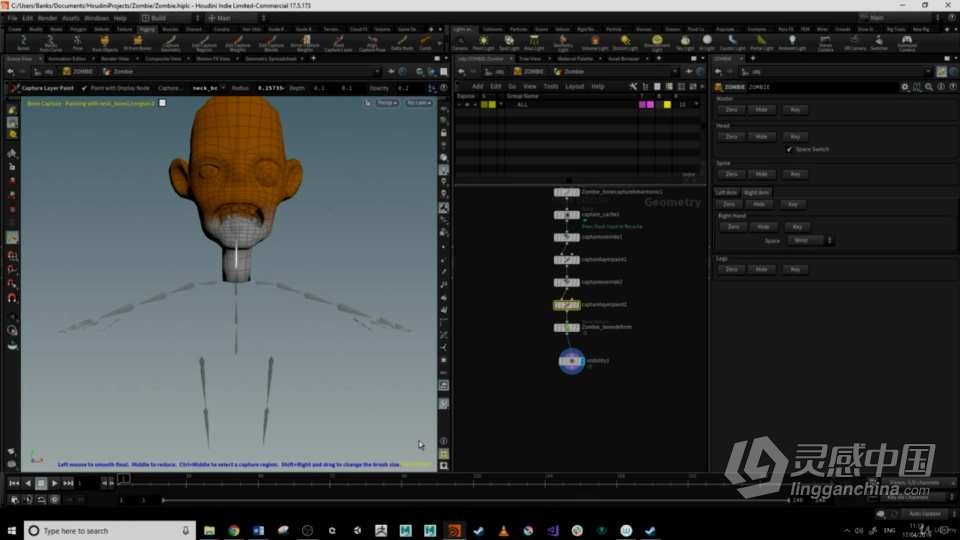Click the Play forward button
This screenshot has width=960, height=540.
(x=54, y=483)
